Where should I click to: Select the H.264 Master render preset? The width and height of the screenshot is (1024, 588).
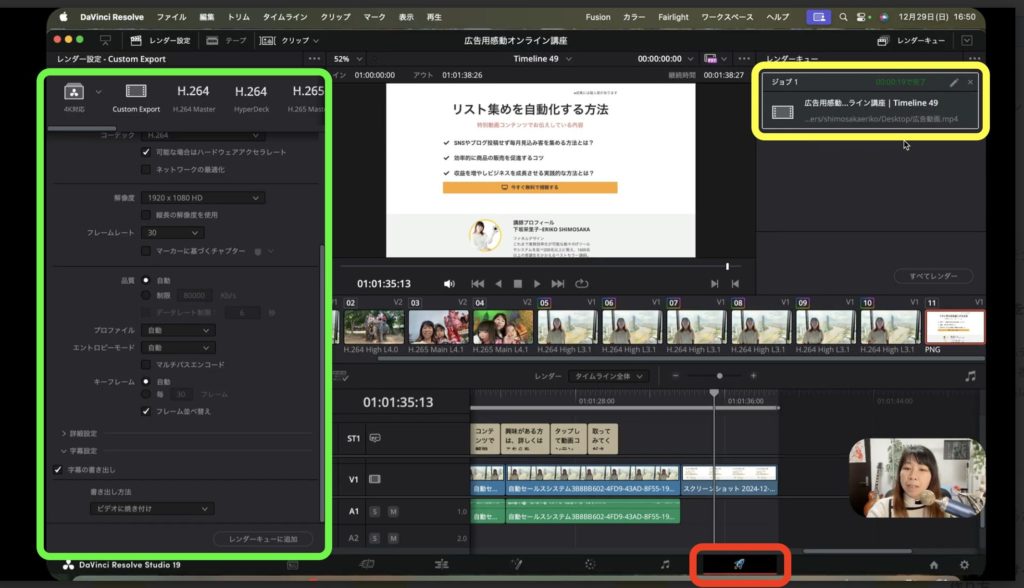click(196, 100)
